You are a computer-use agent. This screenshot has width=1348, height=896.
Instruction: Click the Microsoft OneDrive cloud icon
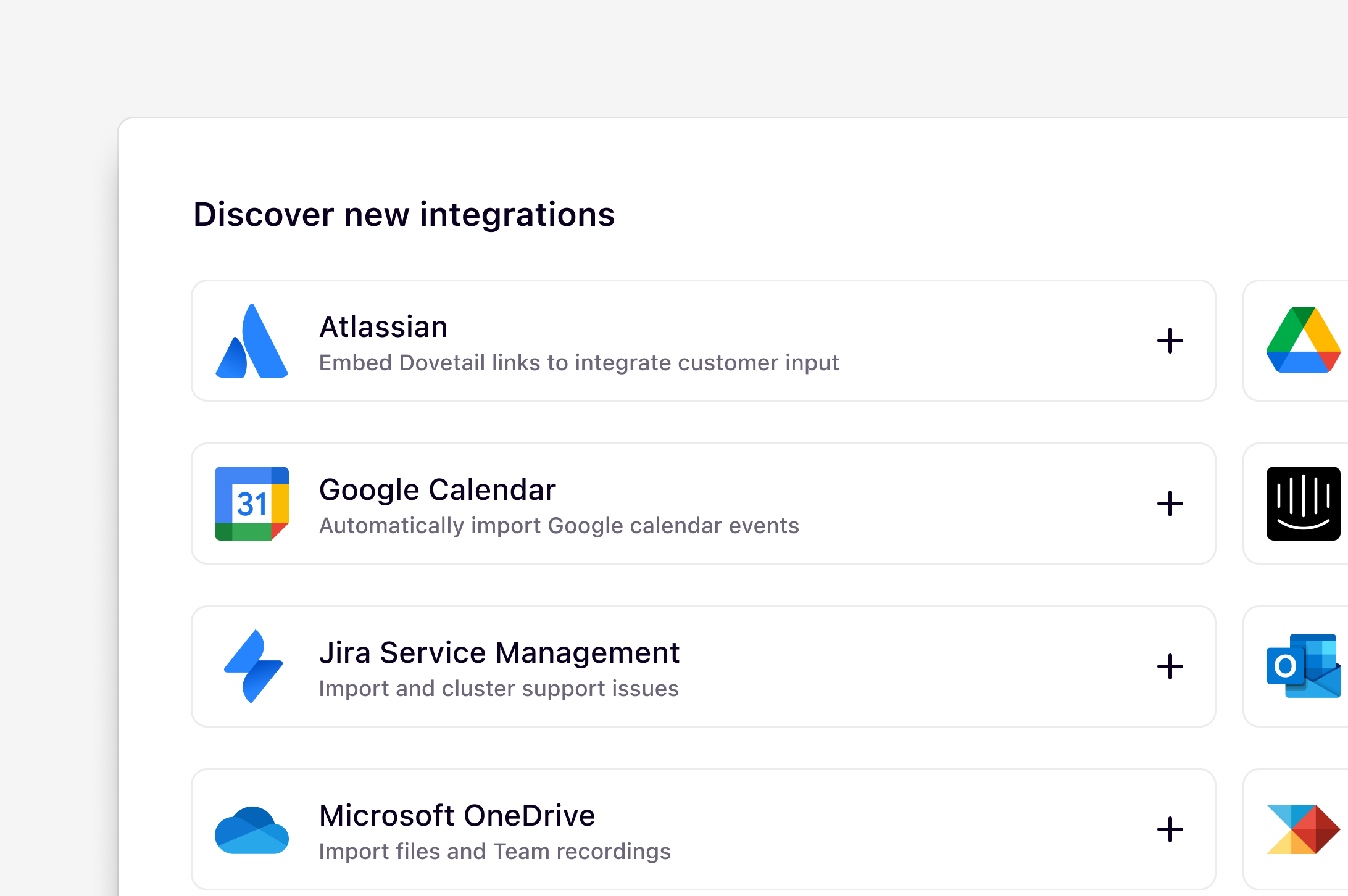coord(252,830)
